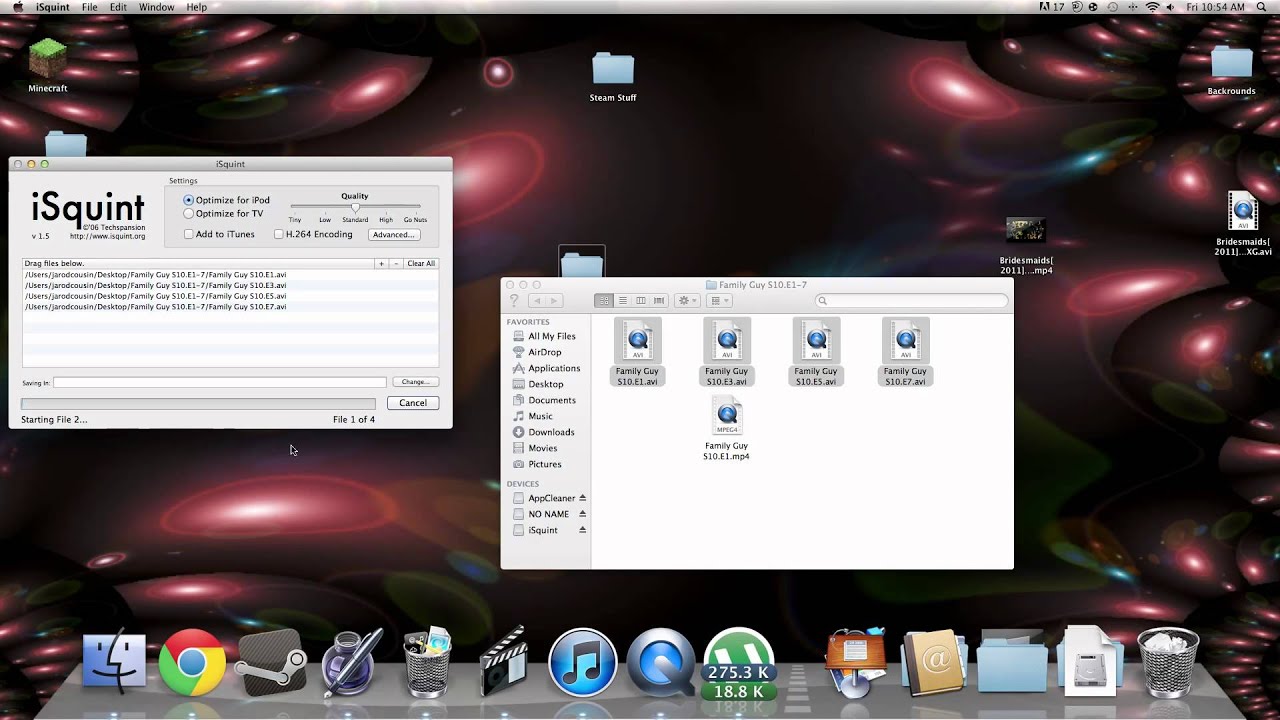The image size is (1280, 720).
Task: Eject the iSquint device
Action: coord(582,530)
